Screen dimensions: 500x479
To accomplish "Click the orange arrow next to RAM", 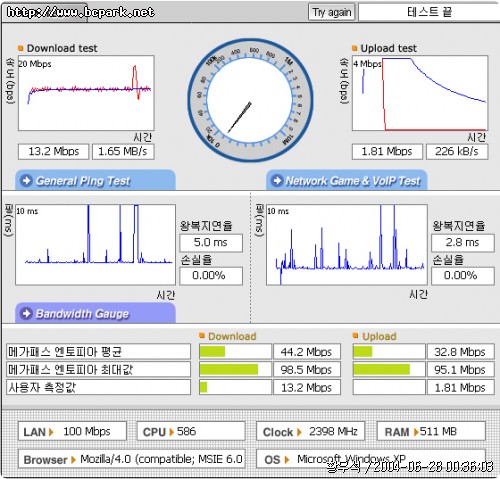I will [416, 432].
